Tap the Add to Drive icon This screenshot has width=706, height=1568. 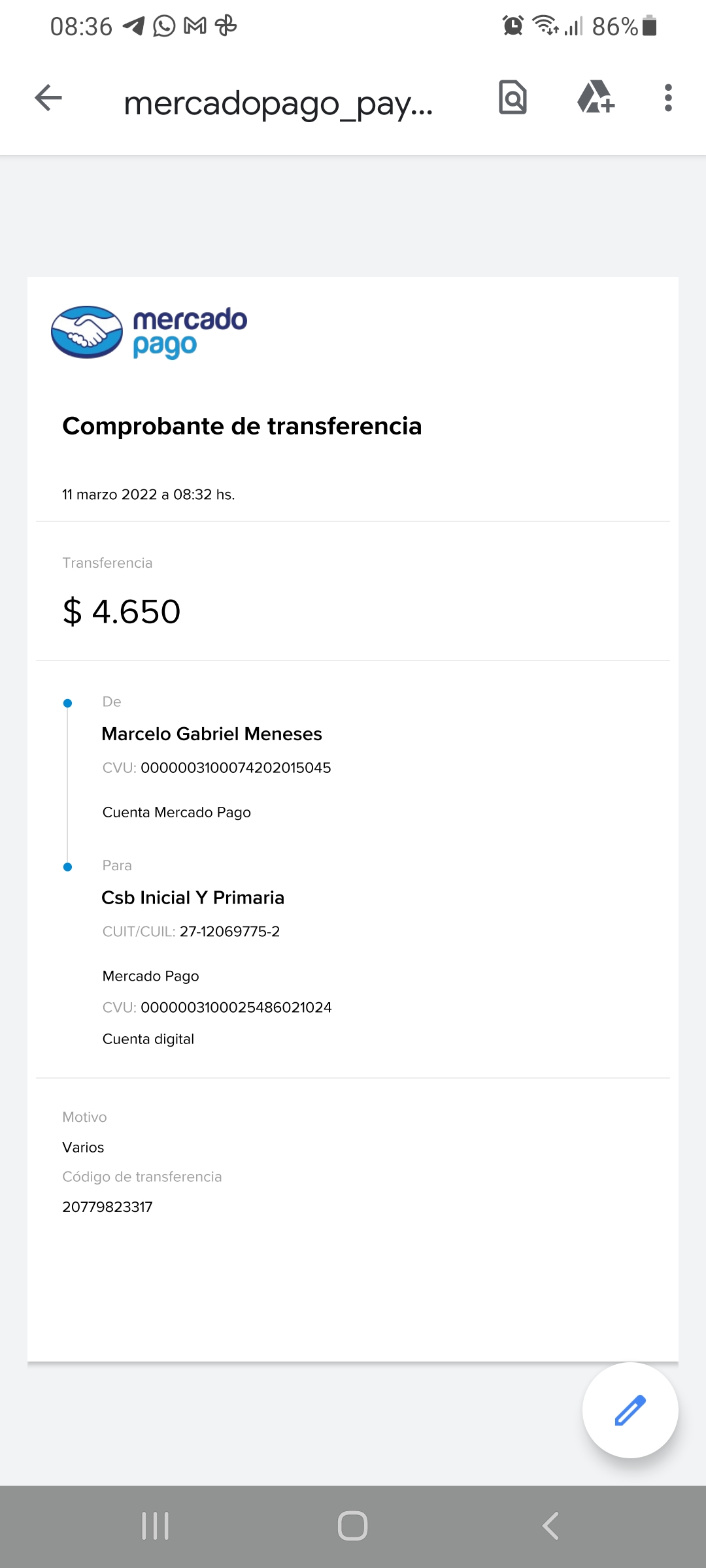tap(596, 98)
